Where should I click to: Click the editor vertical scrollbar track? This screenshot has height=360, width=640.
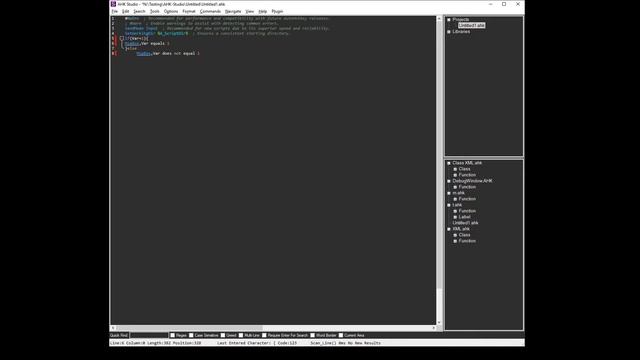click(x=439, y=304)
